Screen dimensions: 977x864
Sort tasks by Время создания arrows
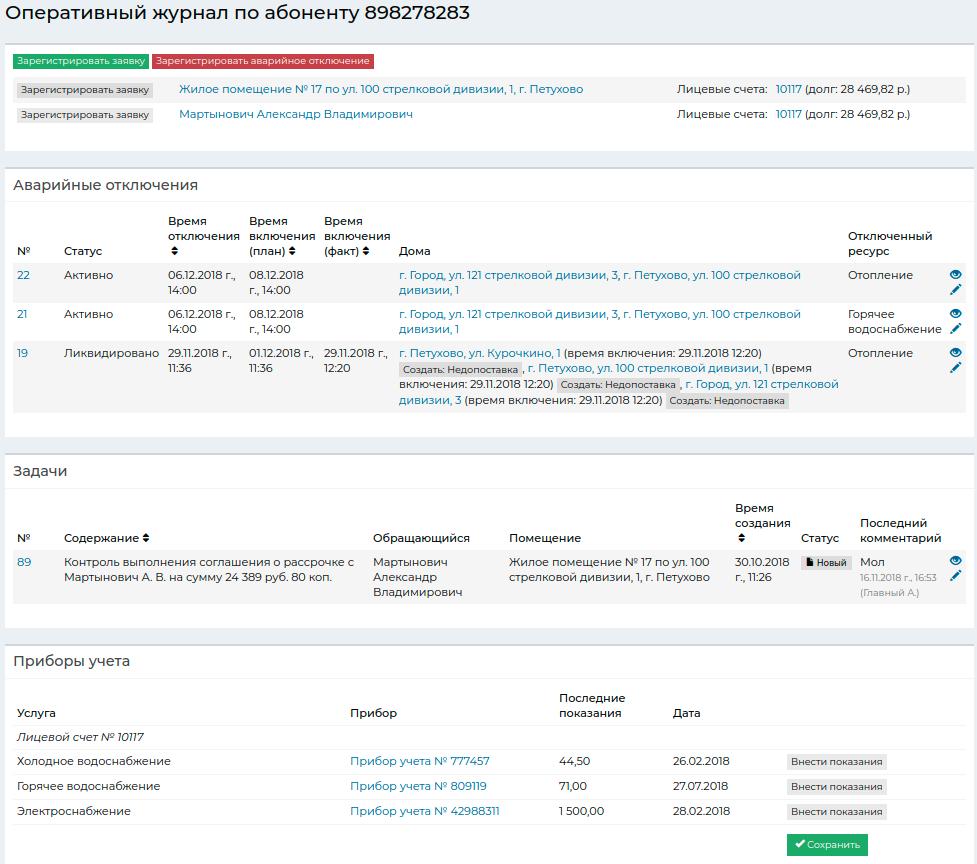(741, 538)
